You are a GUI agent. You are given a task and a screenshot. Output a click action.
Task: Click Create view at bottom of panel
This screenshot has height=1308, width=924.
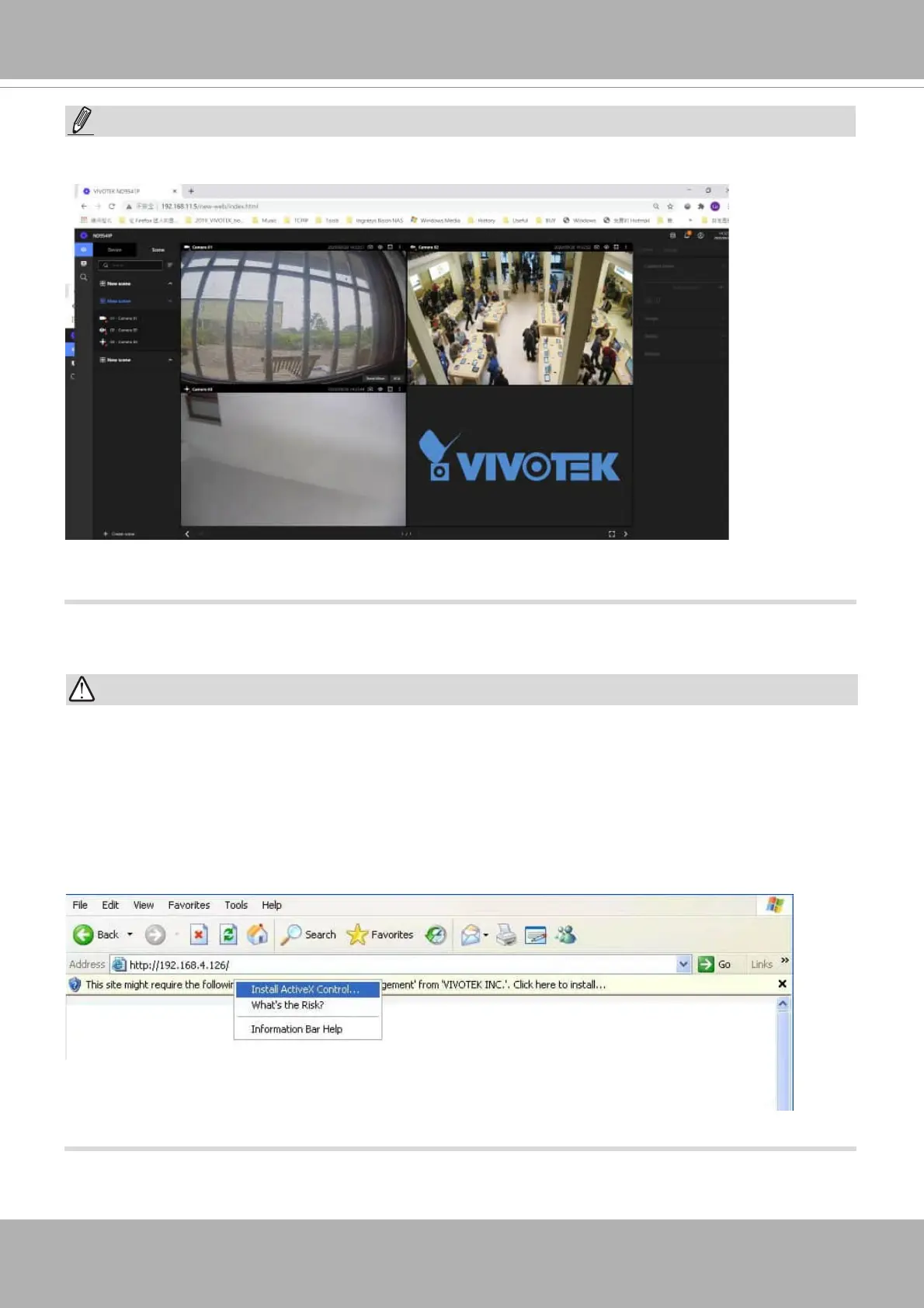(119, 534)
